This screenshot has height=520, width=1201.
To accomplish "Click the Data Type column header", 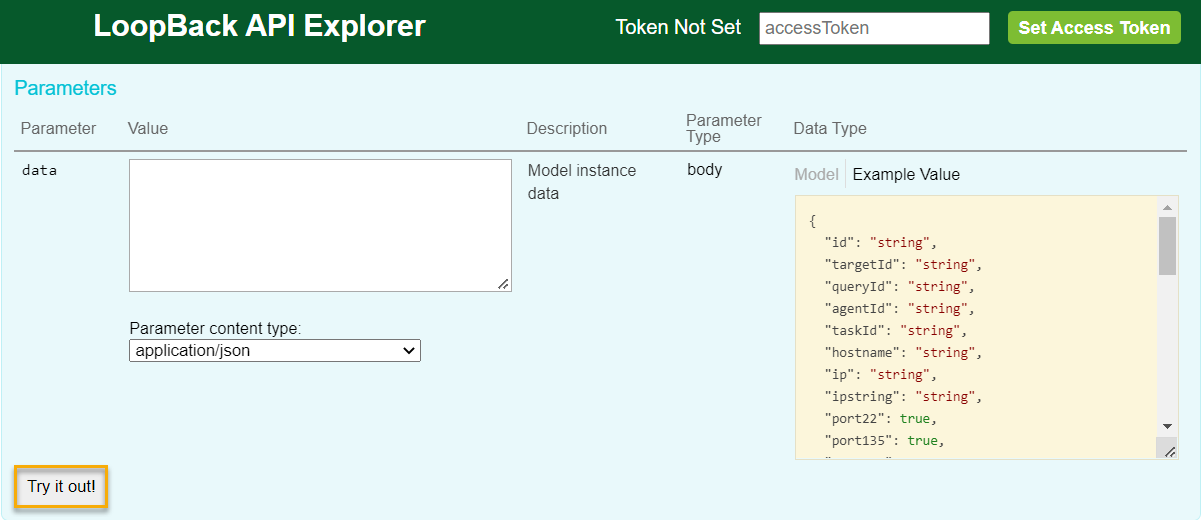I will click(x=829, y=128).
